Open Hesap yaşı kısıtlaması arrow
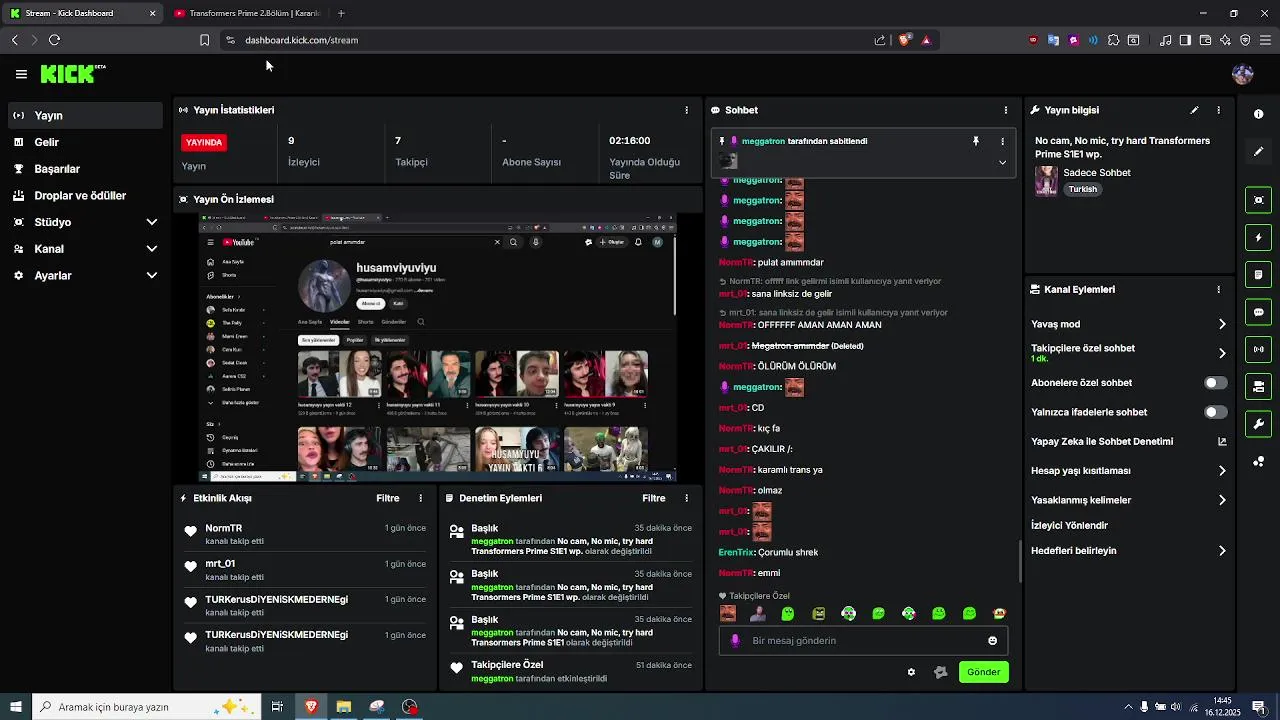 pyautogui.click(x=1222, y=471)
